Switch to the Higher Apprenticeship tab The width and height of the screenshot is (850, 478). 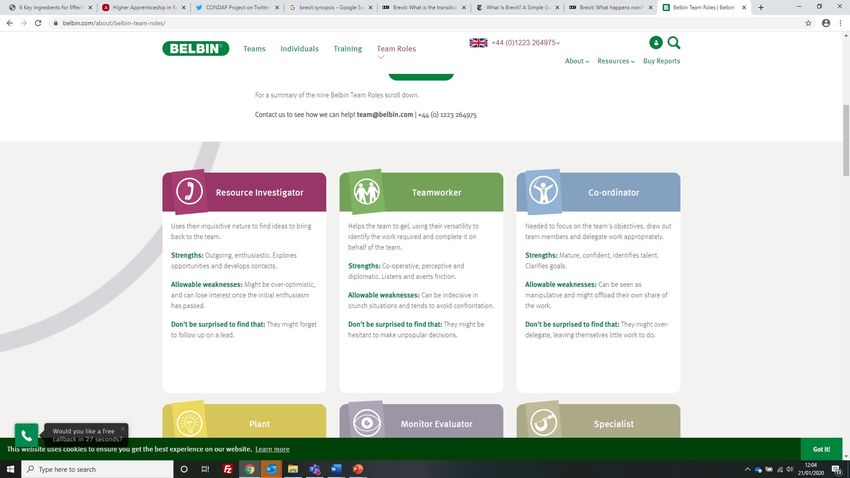coord(144,8)
